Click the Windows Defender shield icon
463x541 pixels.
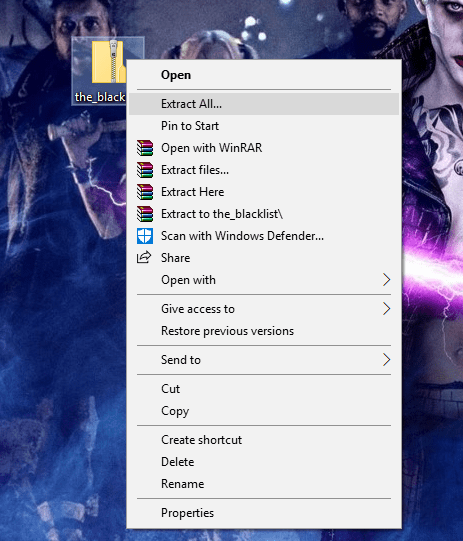click(x=145, y=236)
